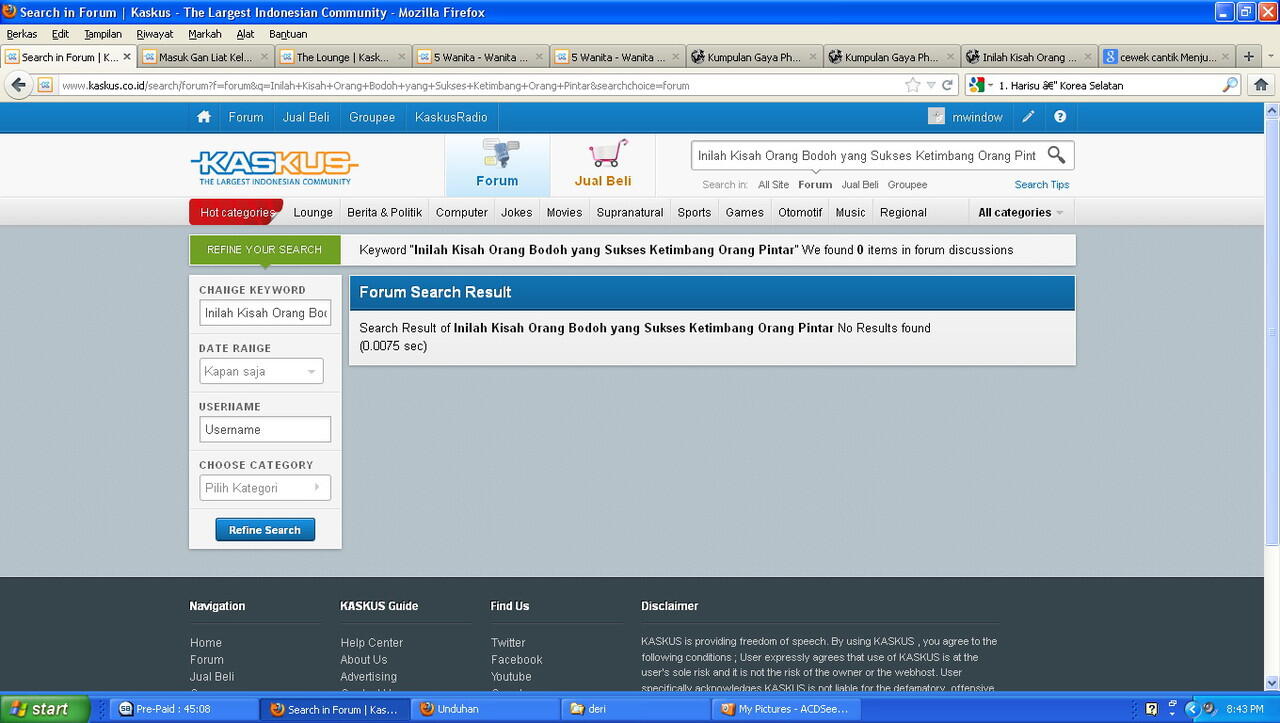Open the Search Tips link

tap(1042, 185)
